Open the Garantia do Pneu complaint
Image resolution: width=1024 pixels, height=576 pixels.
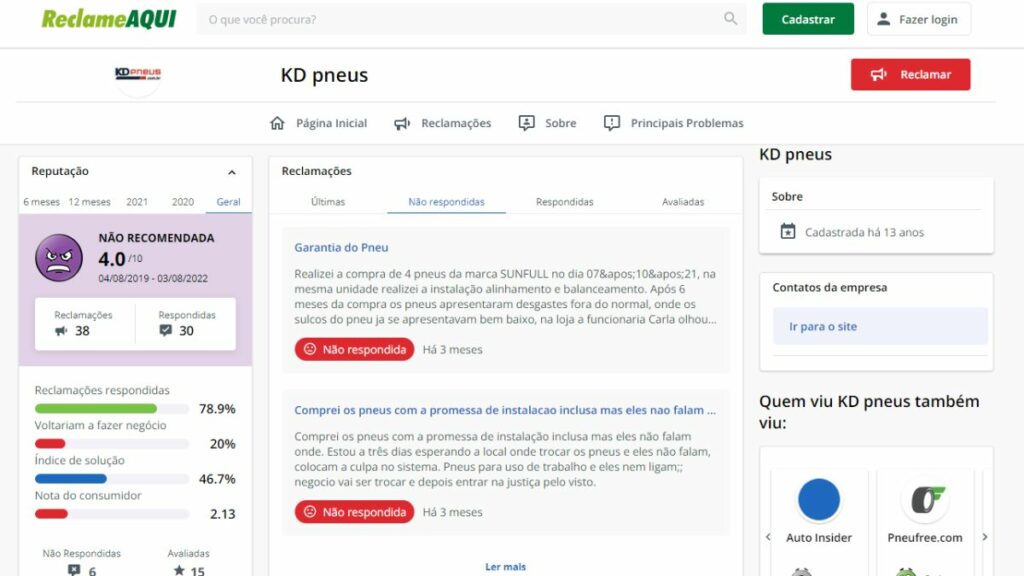tap(341, 247)
